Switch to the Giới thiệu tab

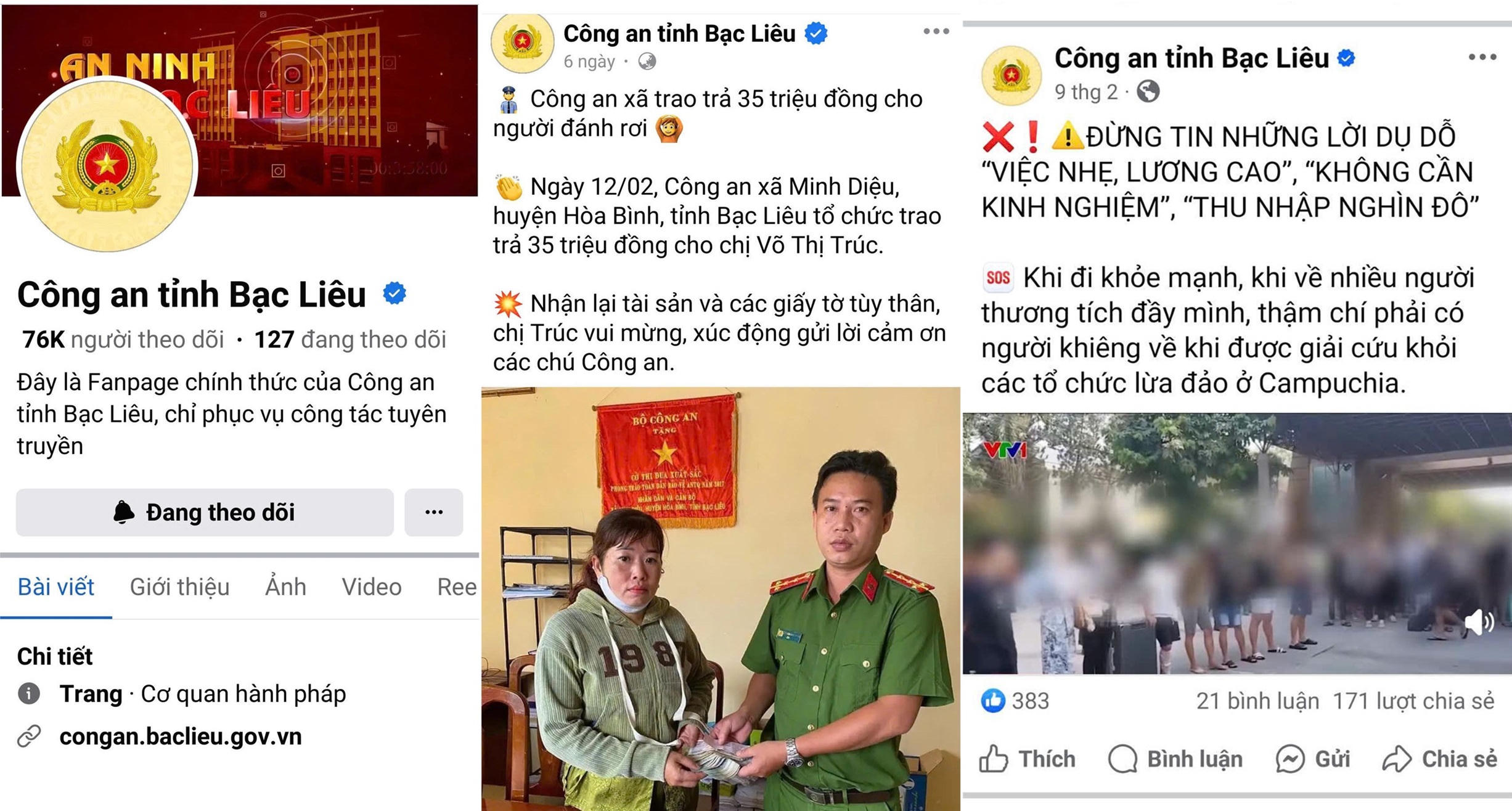click(x=179, y=587)
